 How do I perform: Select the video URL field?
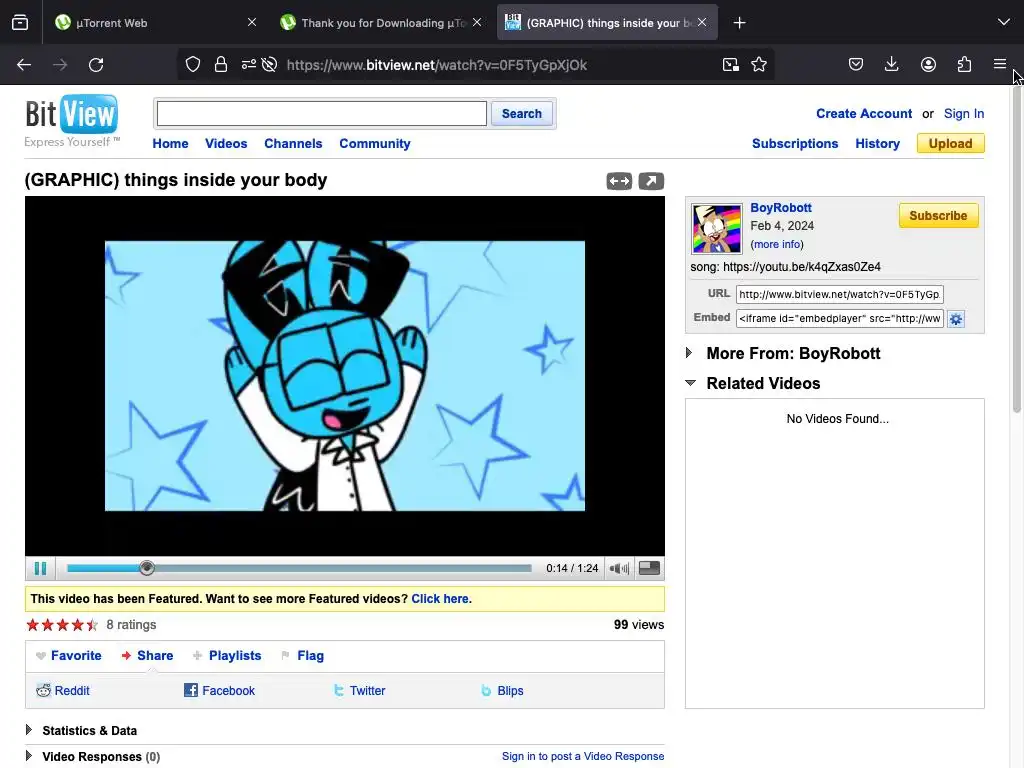click(x=840, y=295)
